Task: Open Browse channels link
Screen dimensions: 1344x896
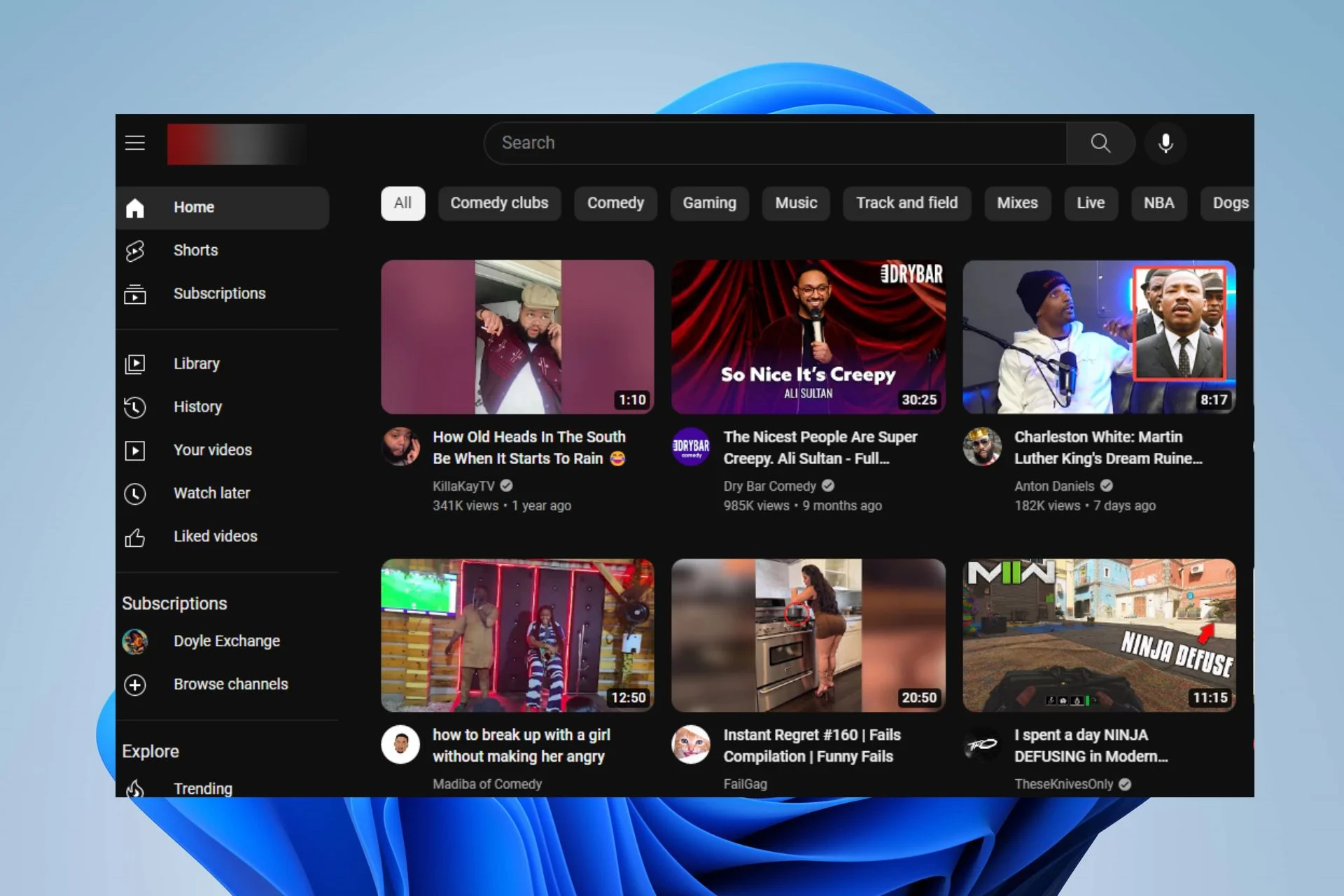Action: click(230, 684)
